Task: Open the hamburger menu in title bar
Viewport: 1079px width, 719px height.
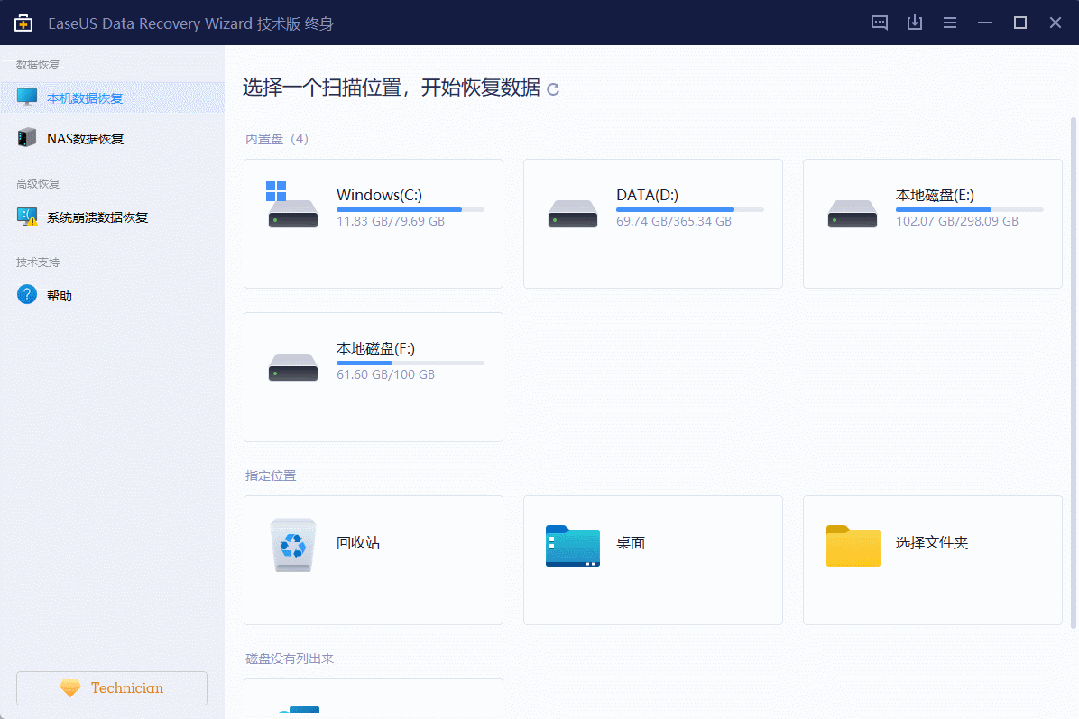Action: click(x=950, y=23)
